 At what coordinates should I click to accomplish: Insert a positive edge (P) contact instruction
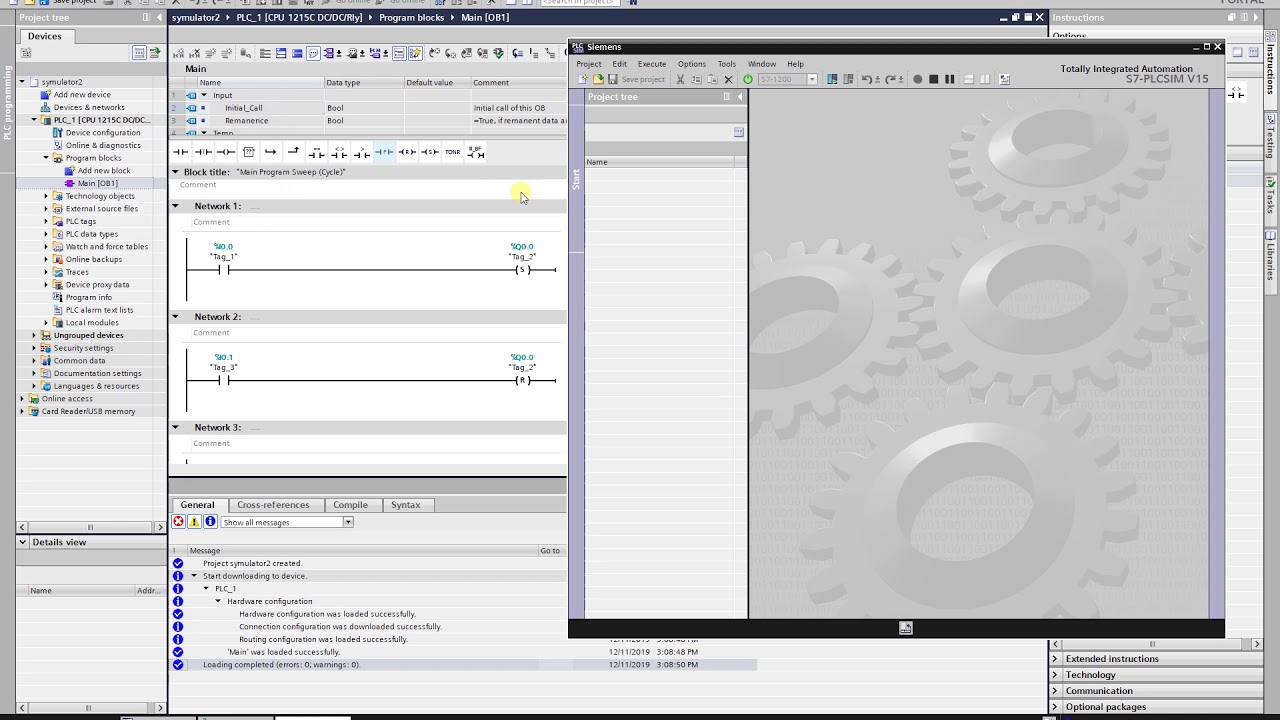coord(384,152)
